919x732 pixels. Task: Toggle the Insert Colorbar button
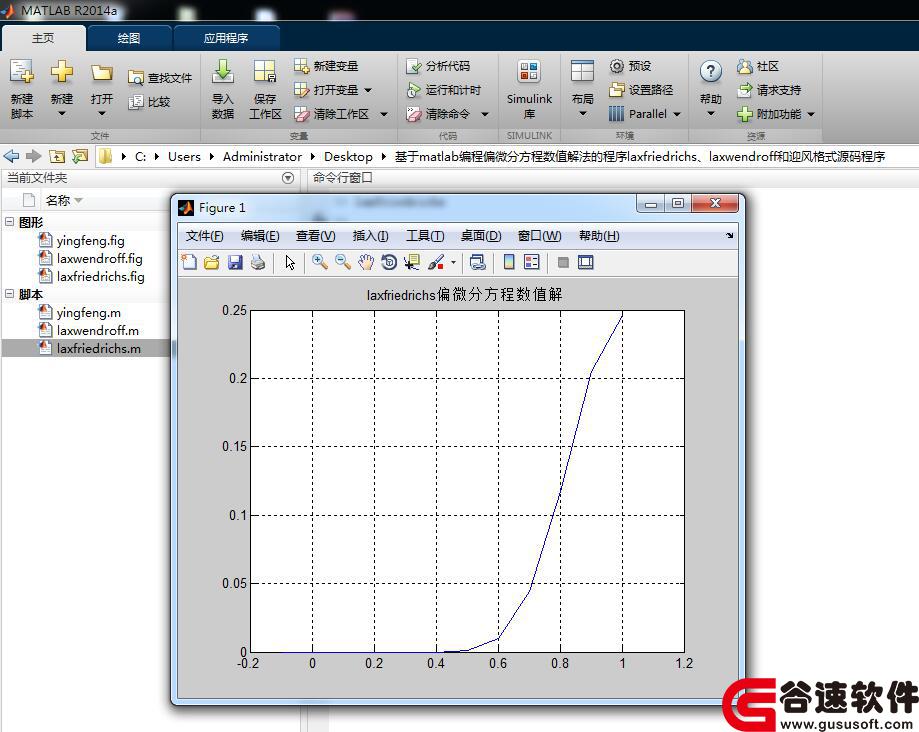[509, 262]
